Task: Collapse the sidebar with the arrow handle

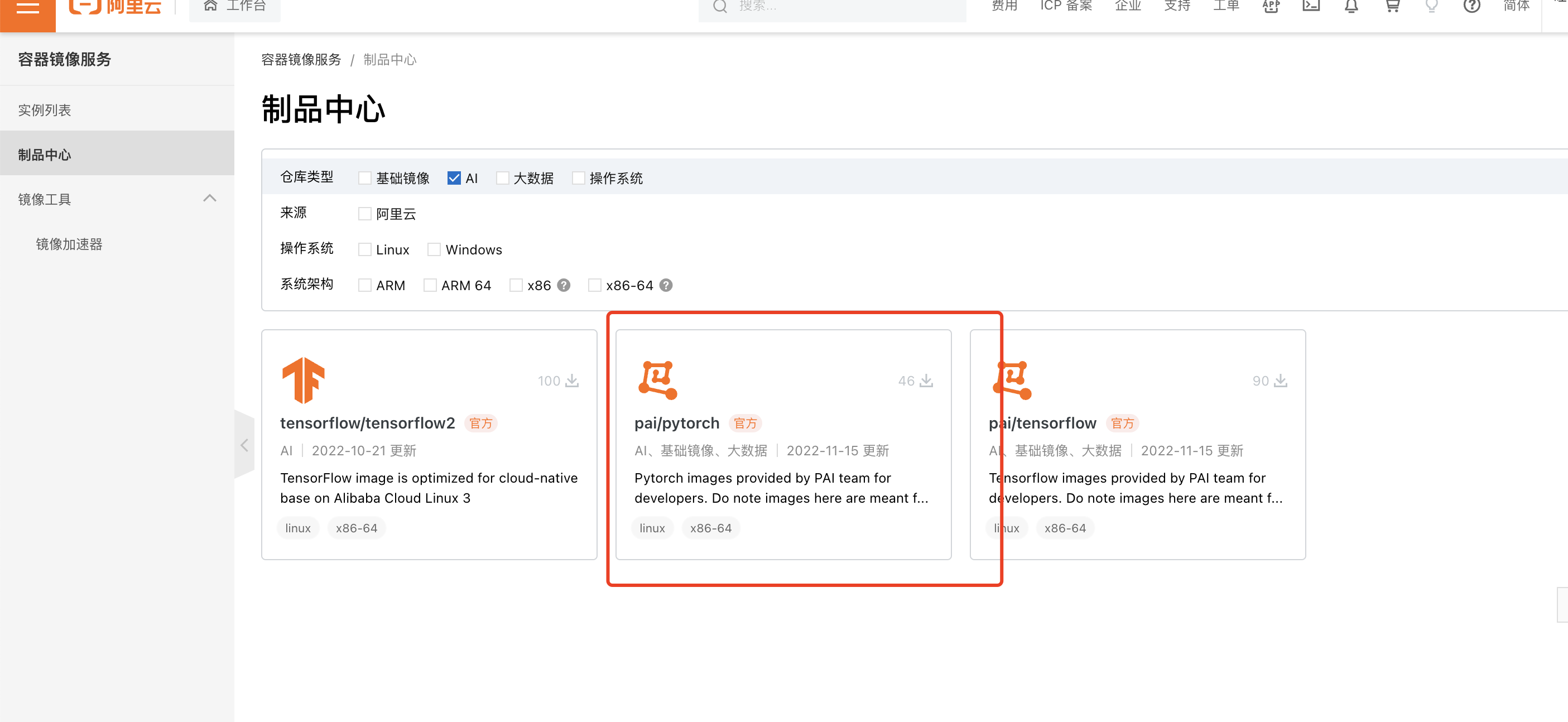Action: pos(244,445)
